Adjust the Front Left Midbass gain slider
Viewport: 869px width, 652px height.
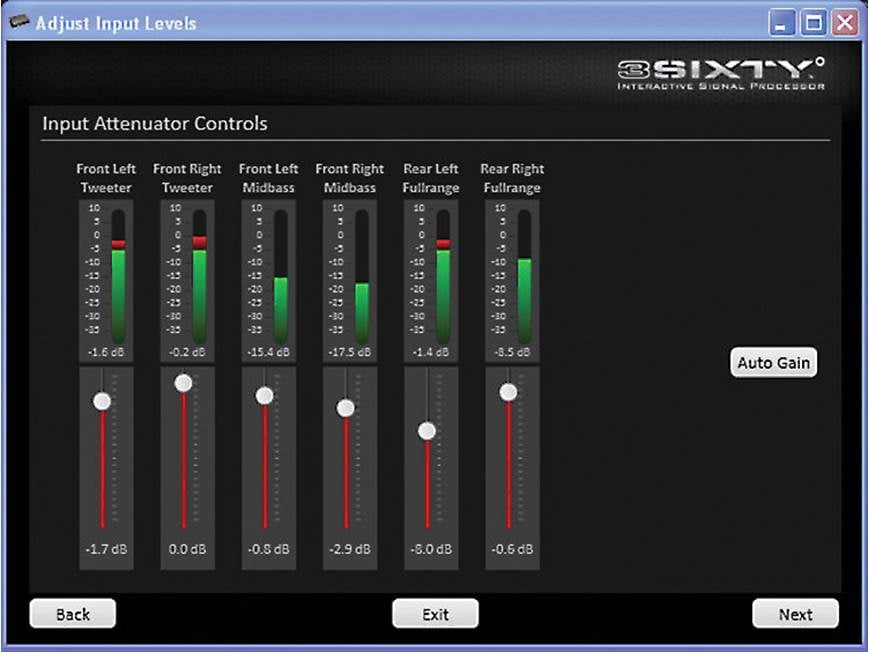266,393
